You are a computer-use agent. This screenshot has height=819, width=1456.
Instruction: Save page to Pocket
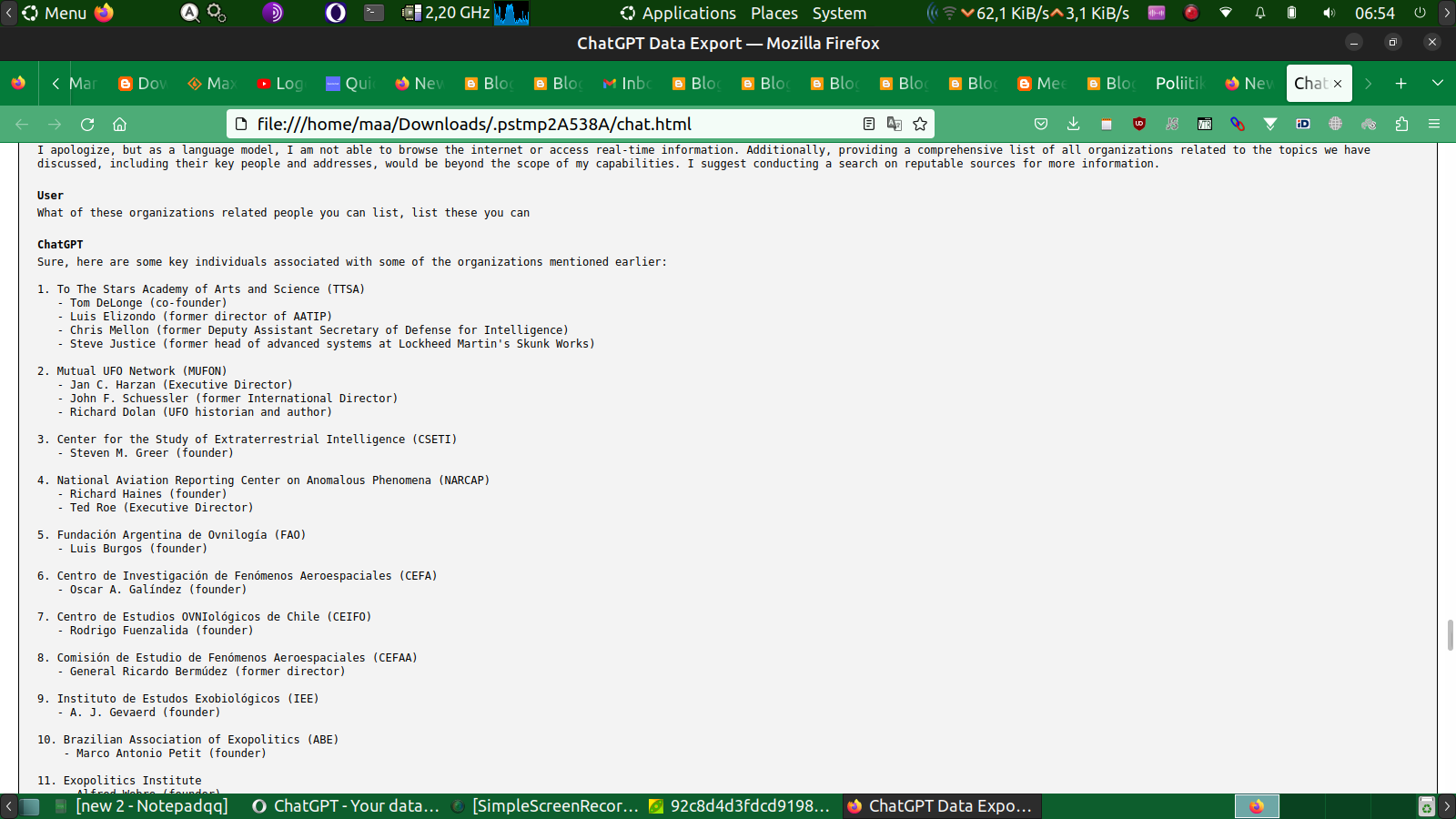(1041, 124)
